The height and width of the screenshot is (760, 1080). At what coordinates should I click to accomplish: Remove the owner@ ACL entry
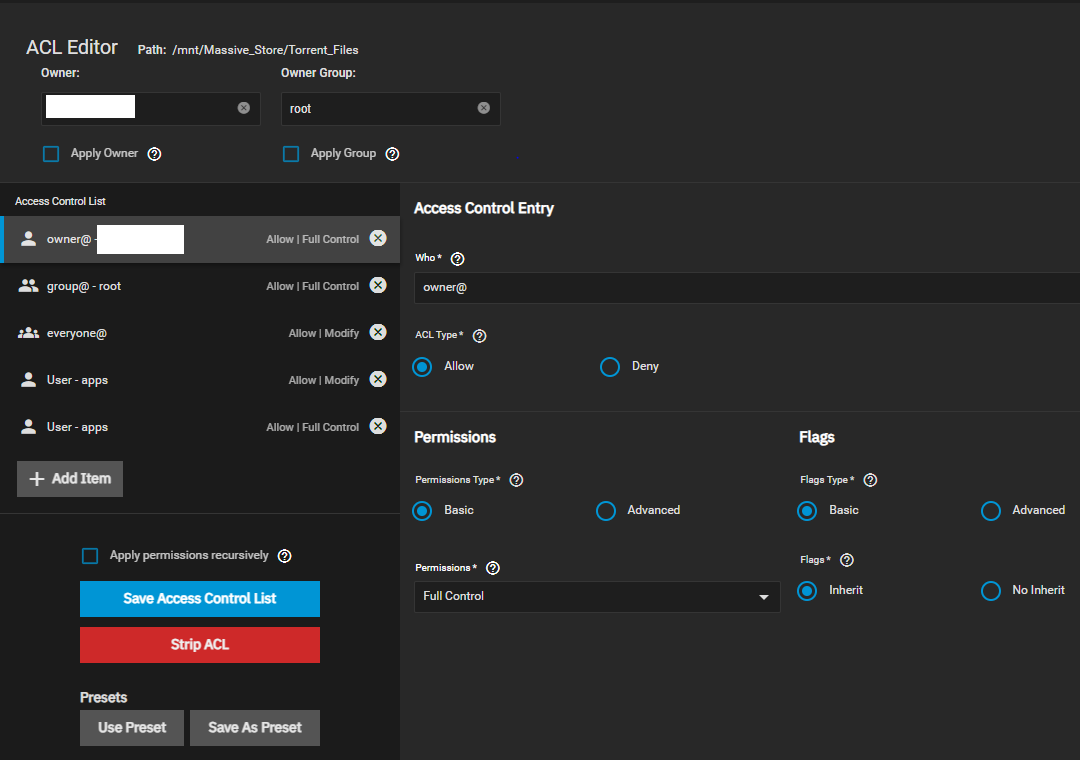378,238
